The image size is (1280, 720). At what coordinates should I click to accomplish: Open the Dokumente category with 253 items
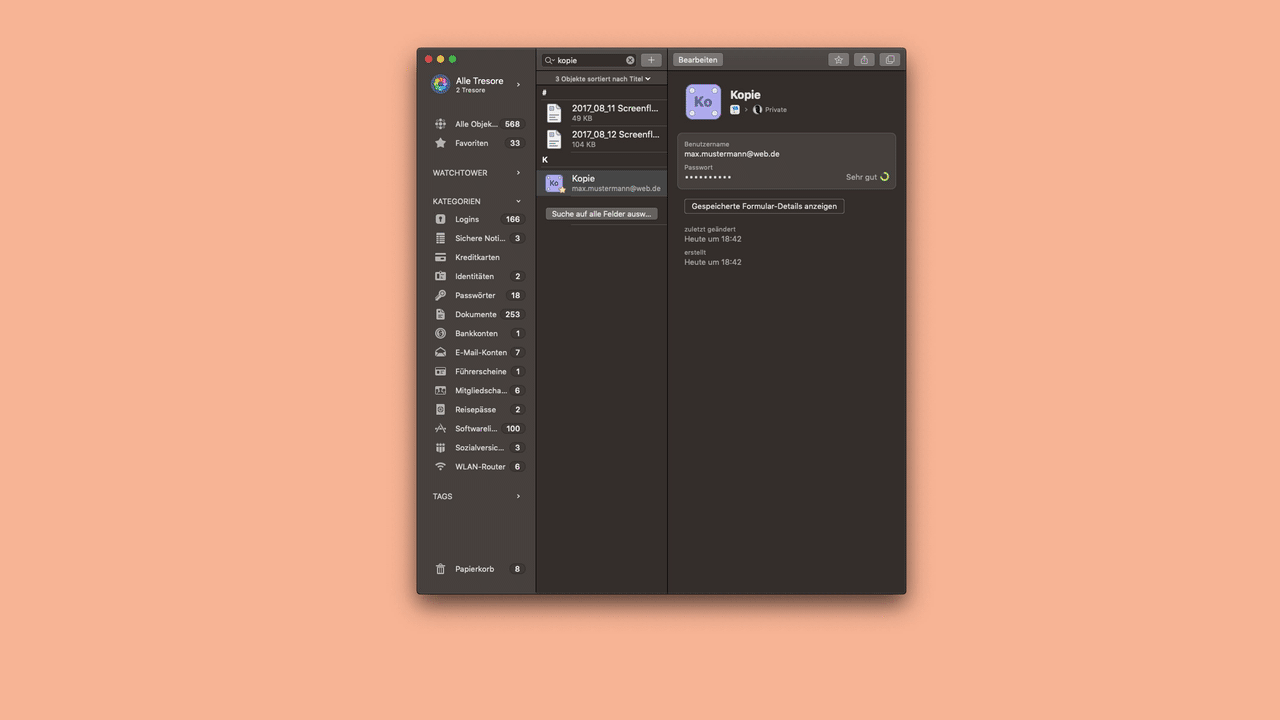pos(476,314)
